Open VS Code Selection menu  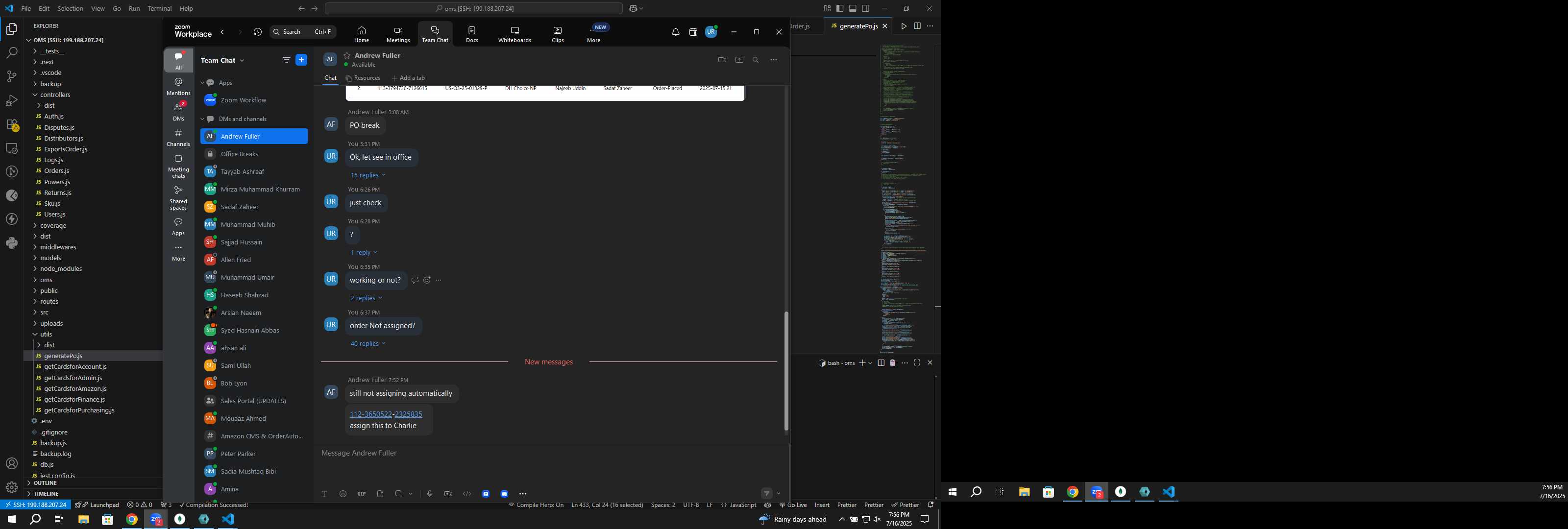[70, 8]
